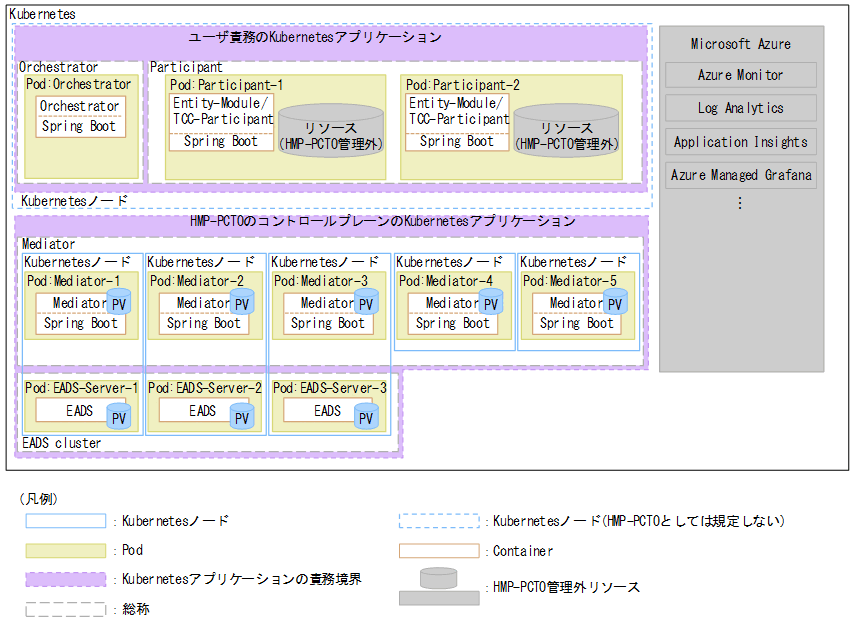Open Application Insights
Screen dimensions: 851x626
tap(740, 141)
